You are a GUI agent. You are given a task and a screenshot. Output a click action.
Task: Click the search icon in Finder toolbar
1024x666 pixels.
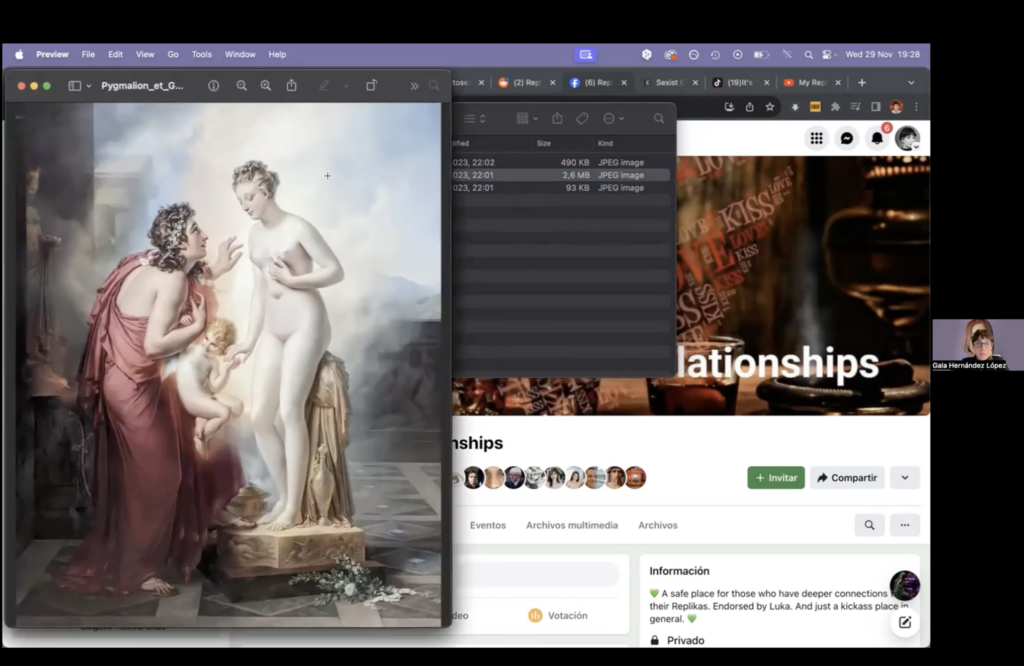click(659, 118)
